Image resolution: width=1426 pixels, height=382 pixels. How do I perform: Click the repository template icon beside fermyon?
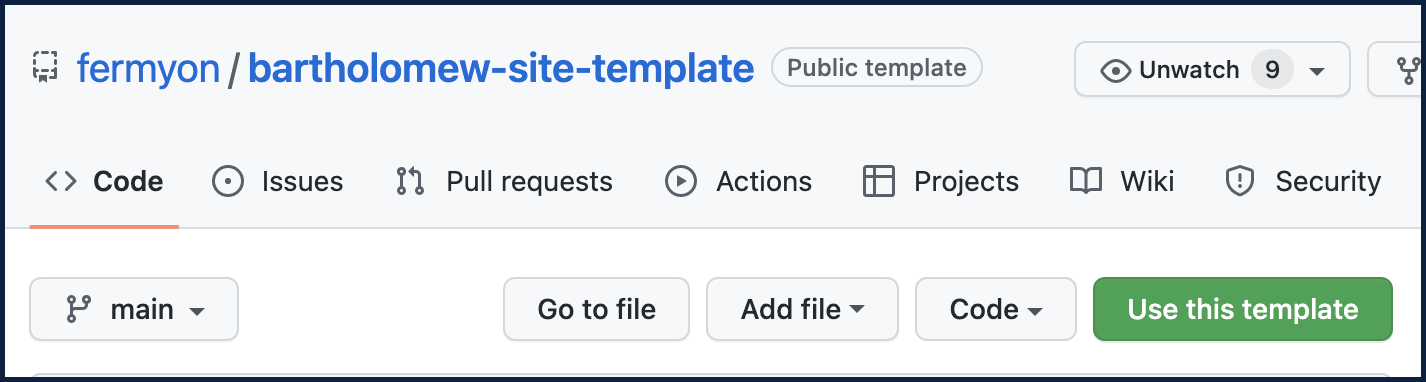coord(45,68)
